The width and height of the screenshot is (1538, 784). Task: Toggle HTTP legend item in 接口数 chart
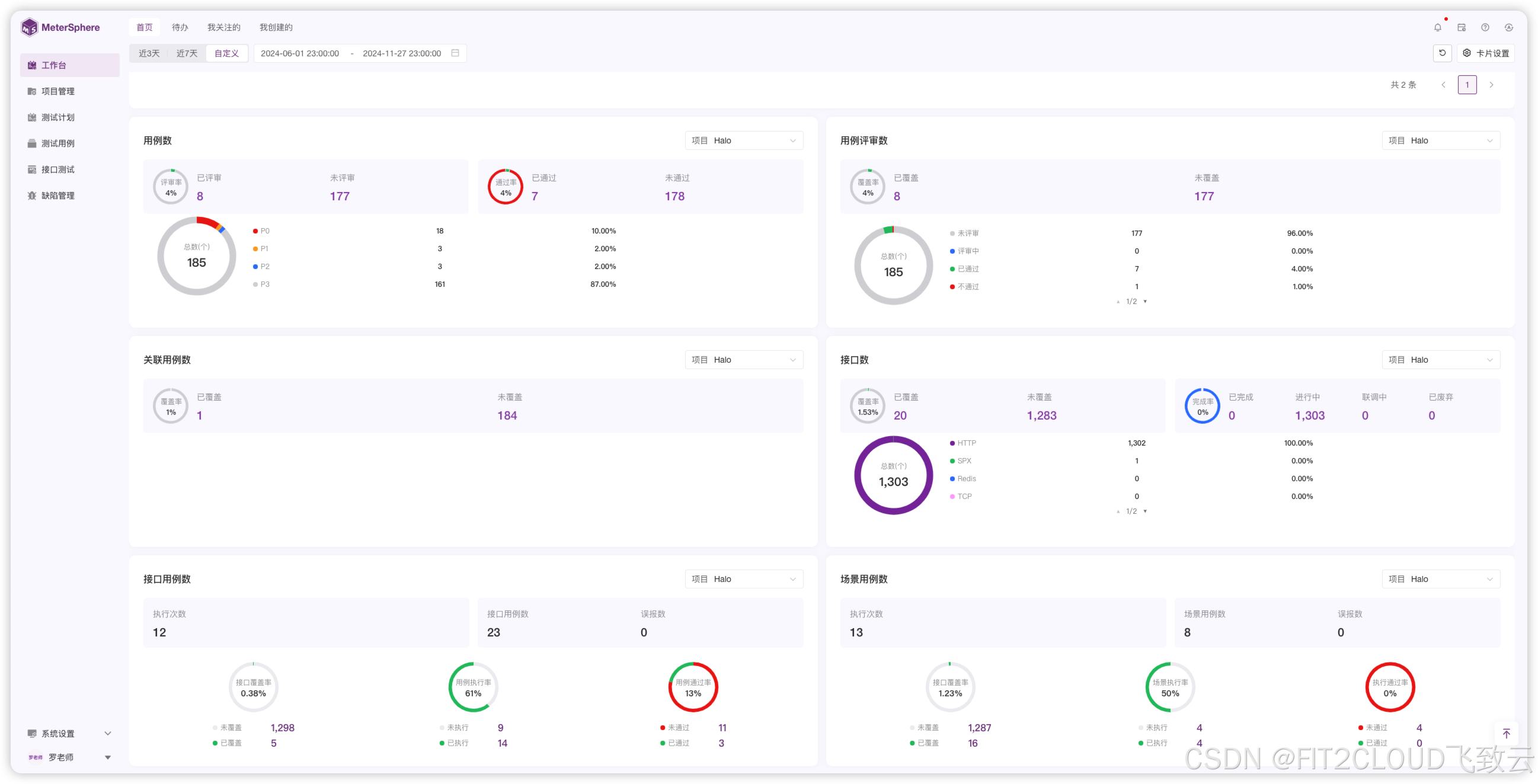[963, 443]
